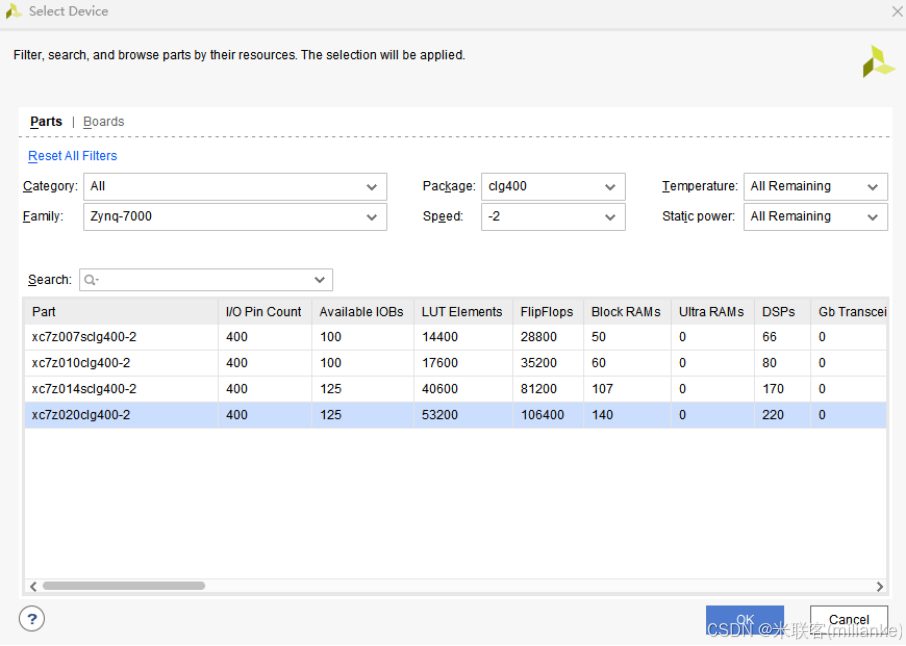This screenshot has height=646, width=906.
Task: Open the Family Zynq-7000 dropdown
Action: 235,217
